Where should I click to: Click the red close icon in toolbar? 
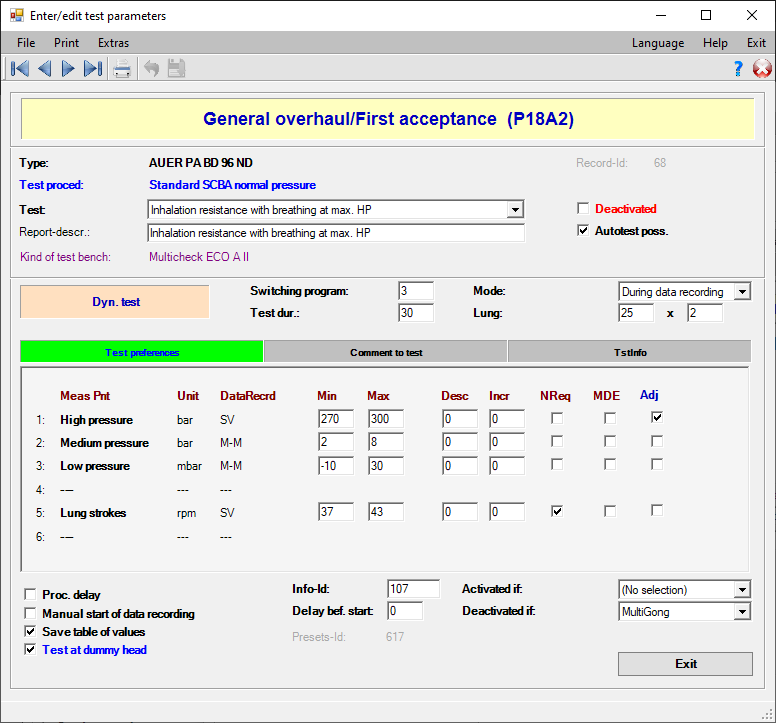(x=762, y=69)
